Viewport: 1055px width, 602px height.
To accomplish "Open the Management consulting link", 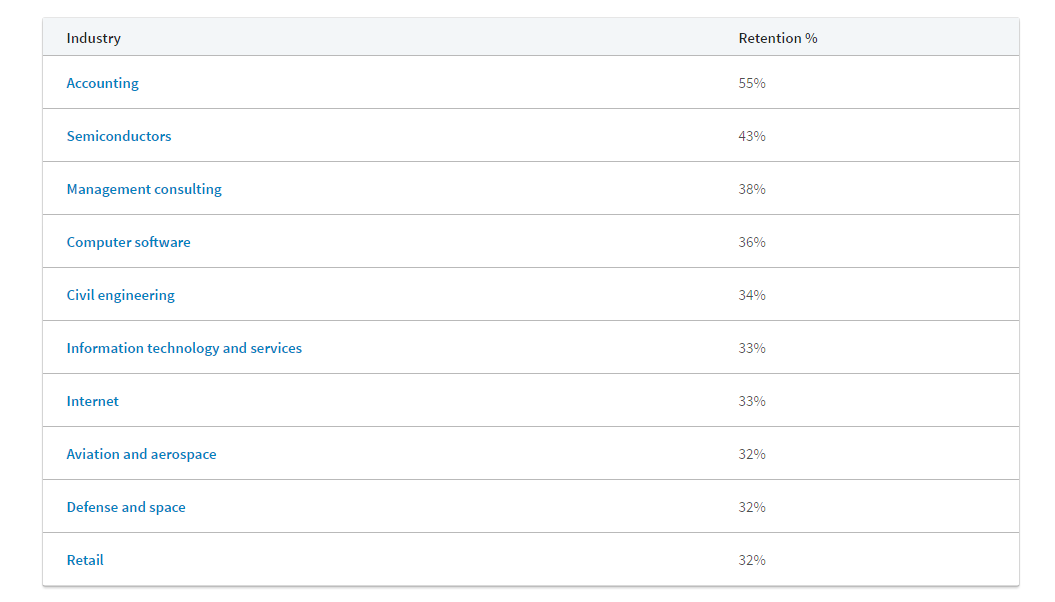I will 143,188.
